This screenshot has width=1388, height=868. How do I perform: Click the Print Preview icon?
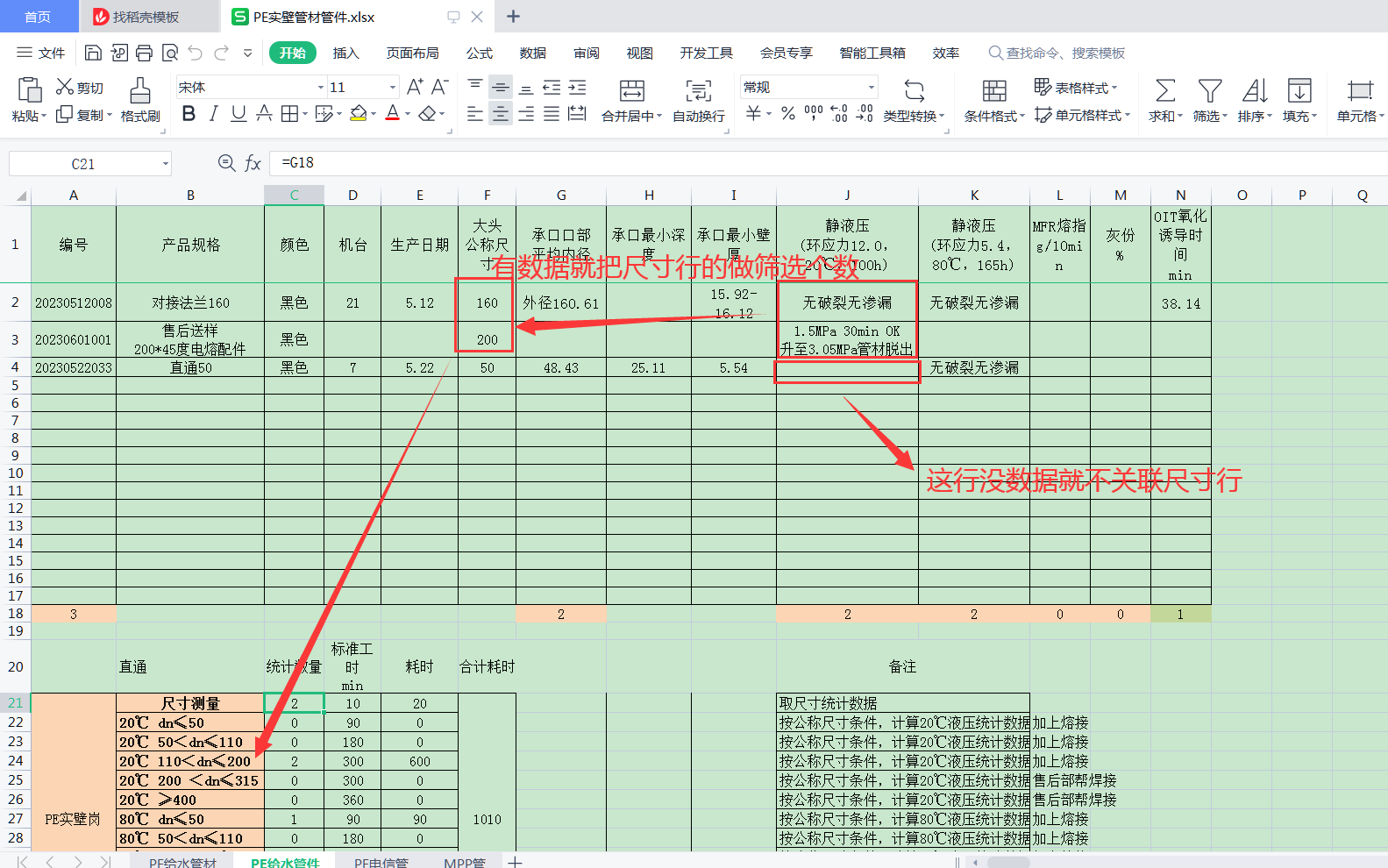[x=170, y=53]
